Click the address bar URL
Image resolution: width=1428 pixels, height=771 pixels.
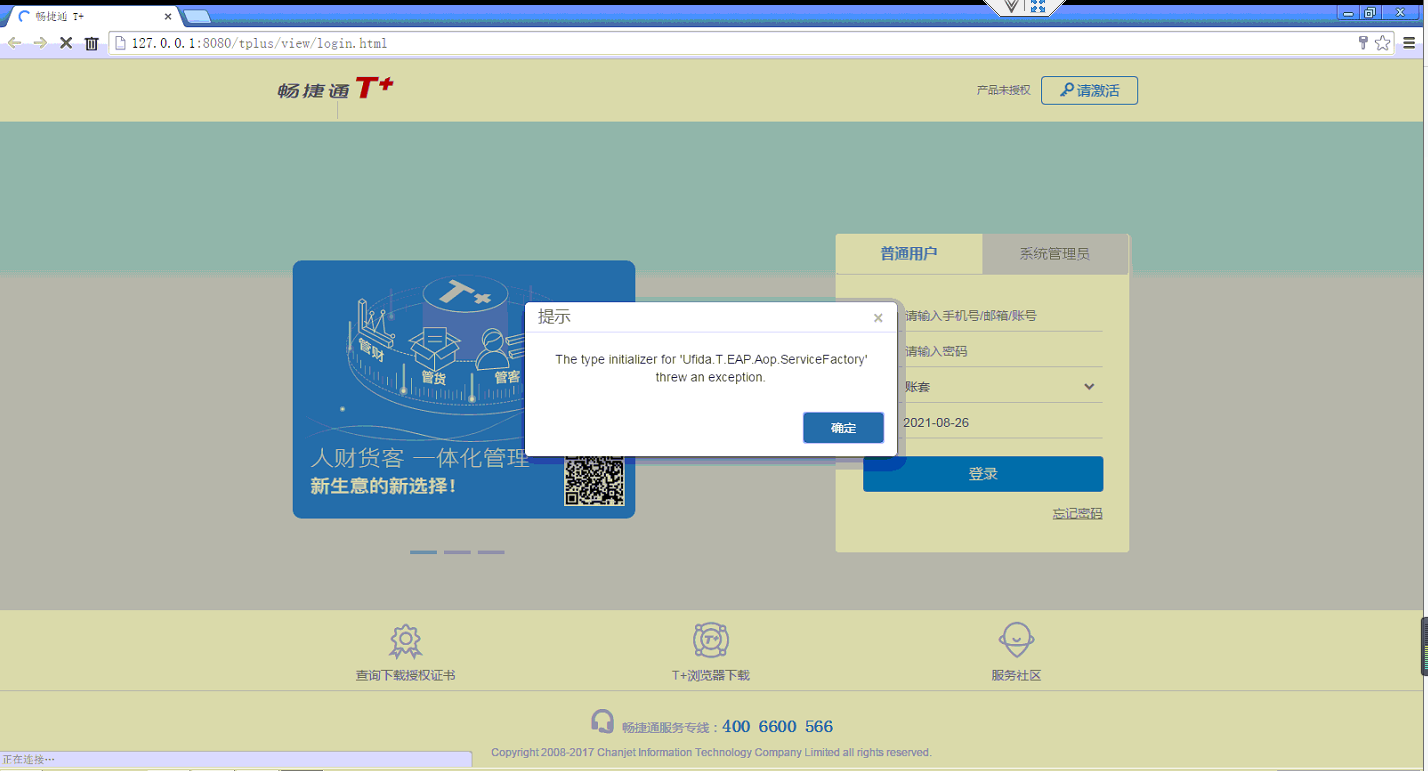pyautogui.click(x=259, y=43)
